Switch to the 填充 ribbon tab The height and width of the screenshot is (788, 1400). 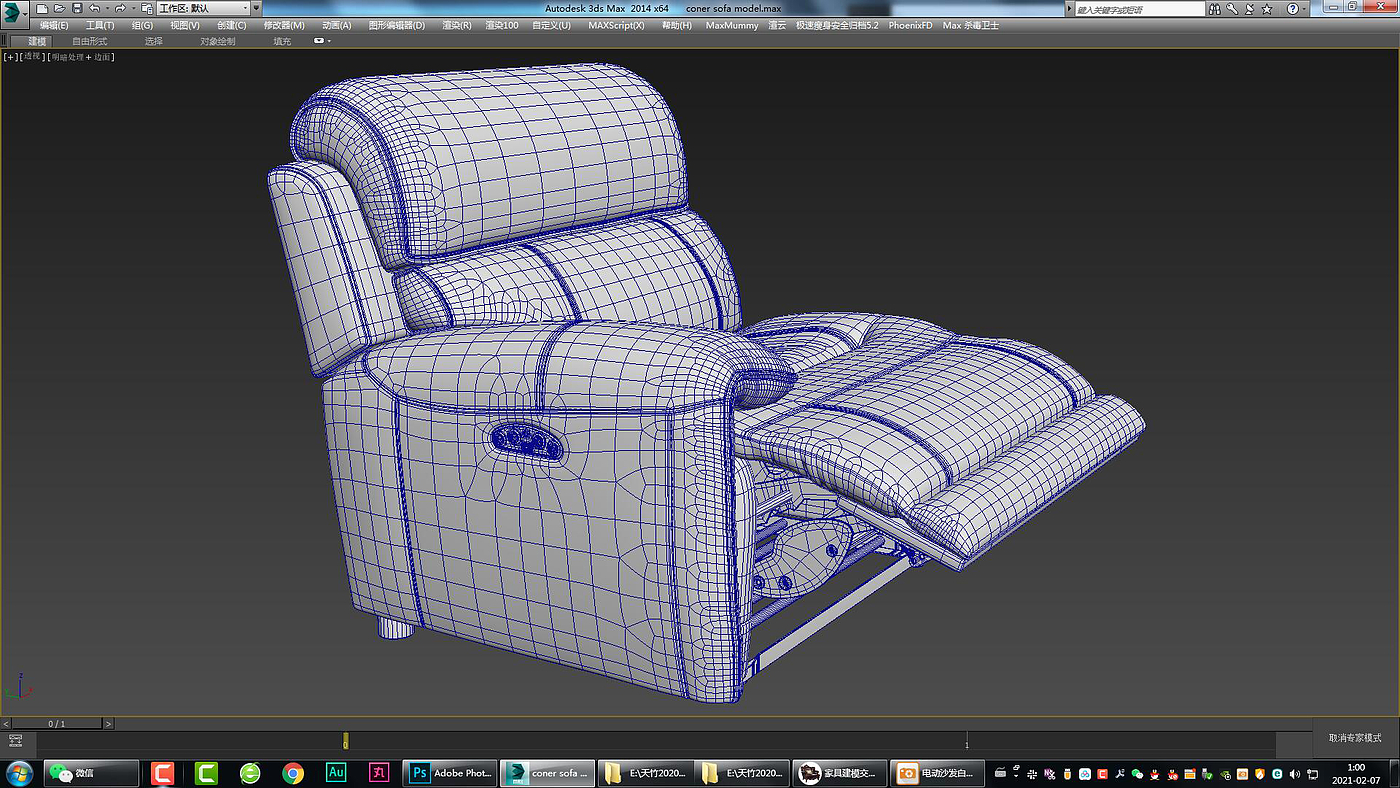point(282,41)
